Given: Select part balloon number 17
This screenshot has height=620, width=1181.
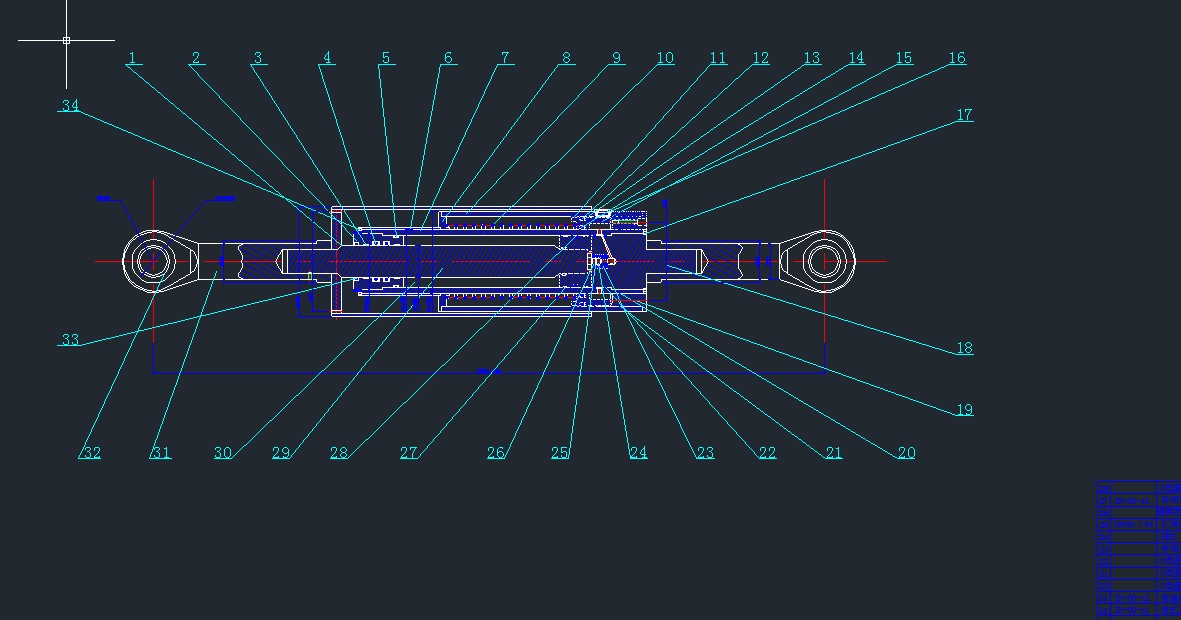Looking at the screenshot, I should [x=965, y=115].
